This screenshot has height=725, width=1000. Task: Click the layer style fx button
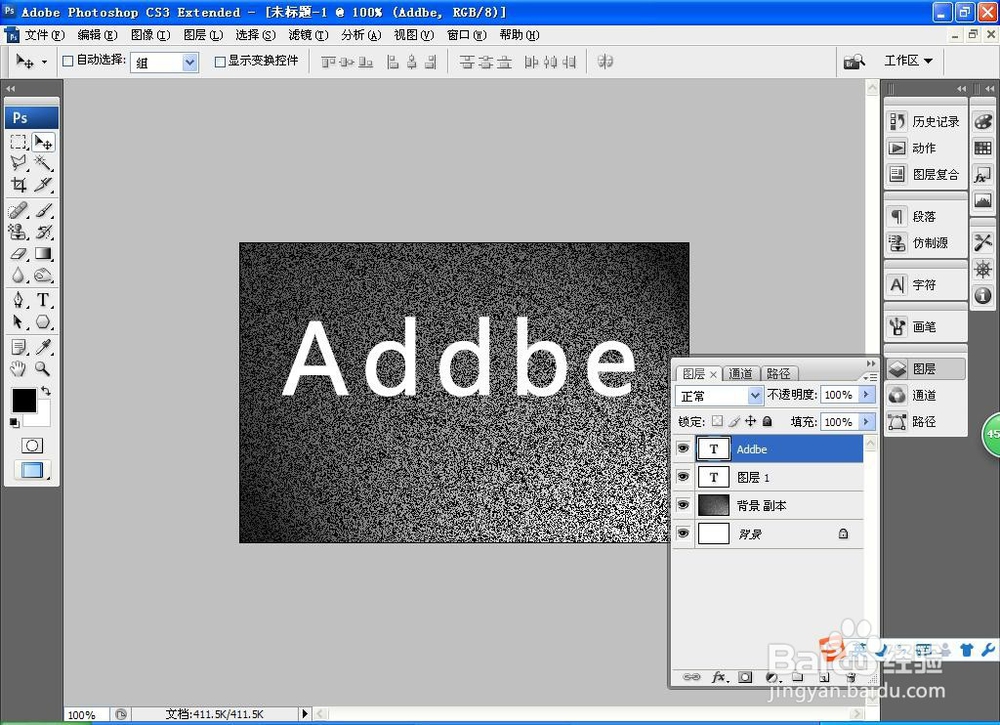click(719, 677)
